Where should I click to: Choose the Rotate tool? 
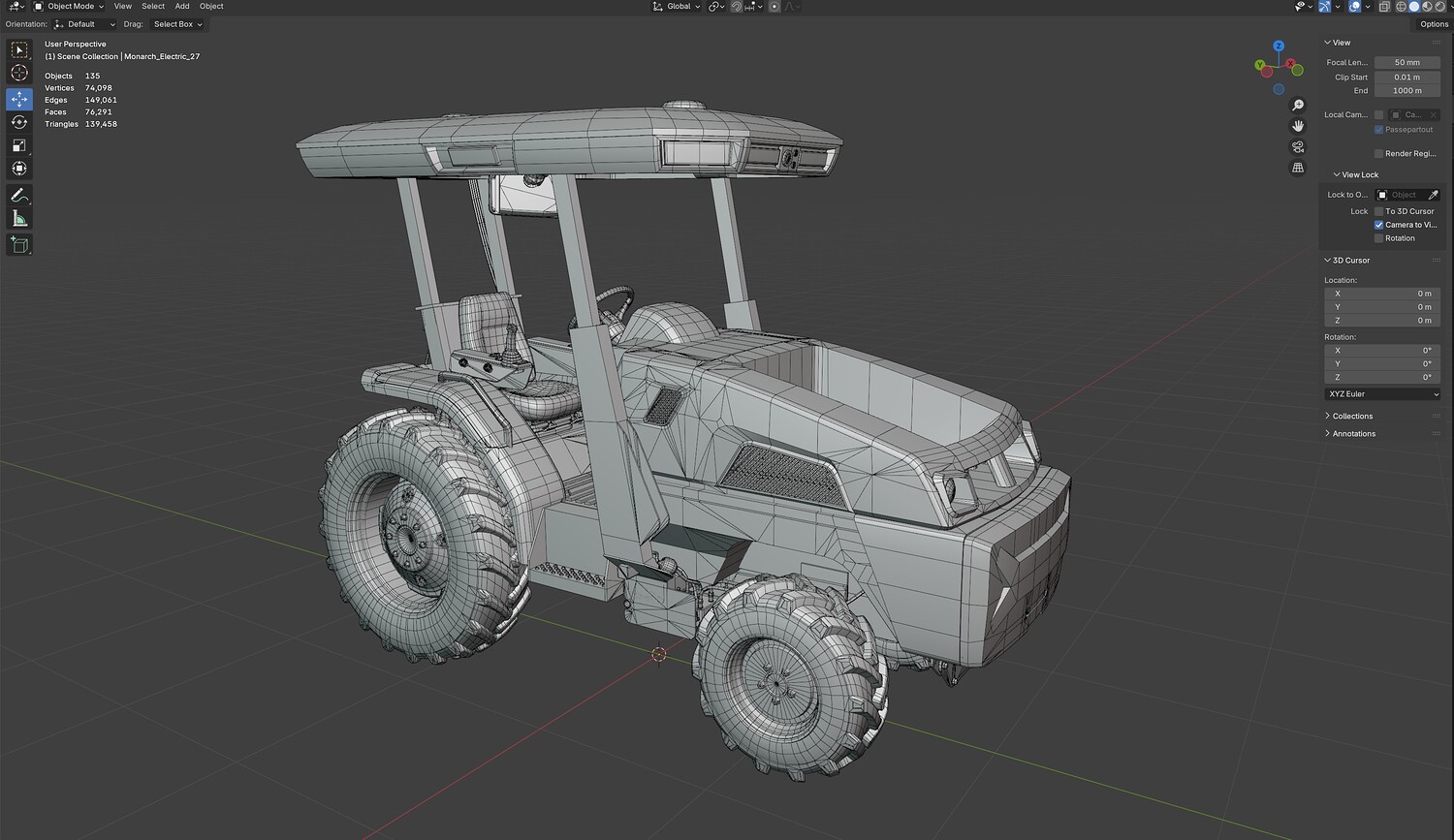point(19,122)
